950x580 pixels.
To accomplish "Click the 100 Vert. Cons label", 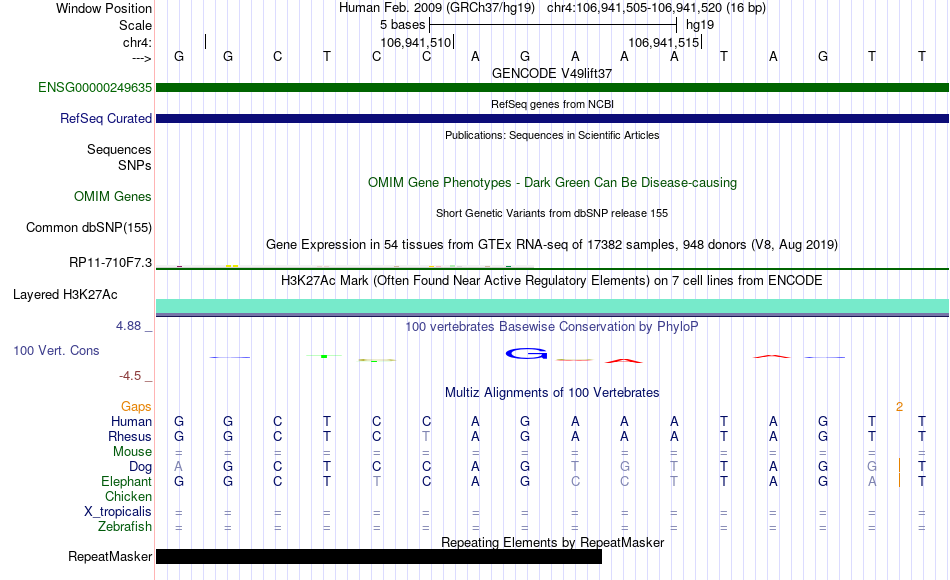I will coord(56,350).
